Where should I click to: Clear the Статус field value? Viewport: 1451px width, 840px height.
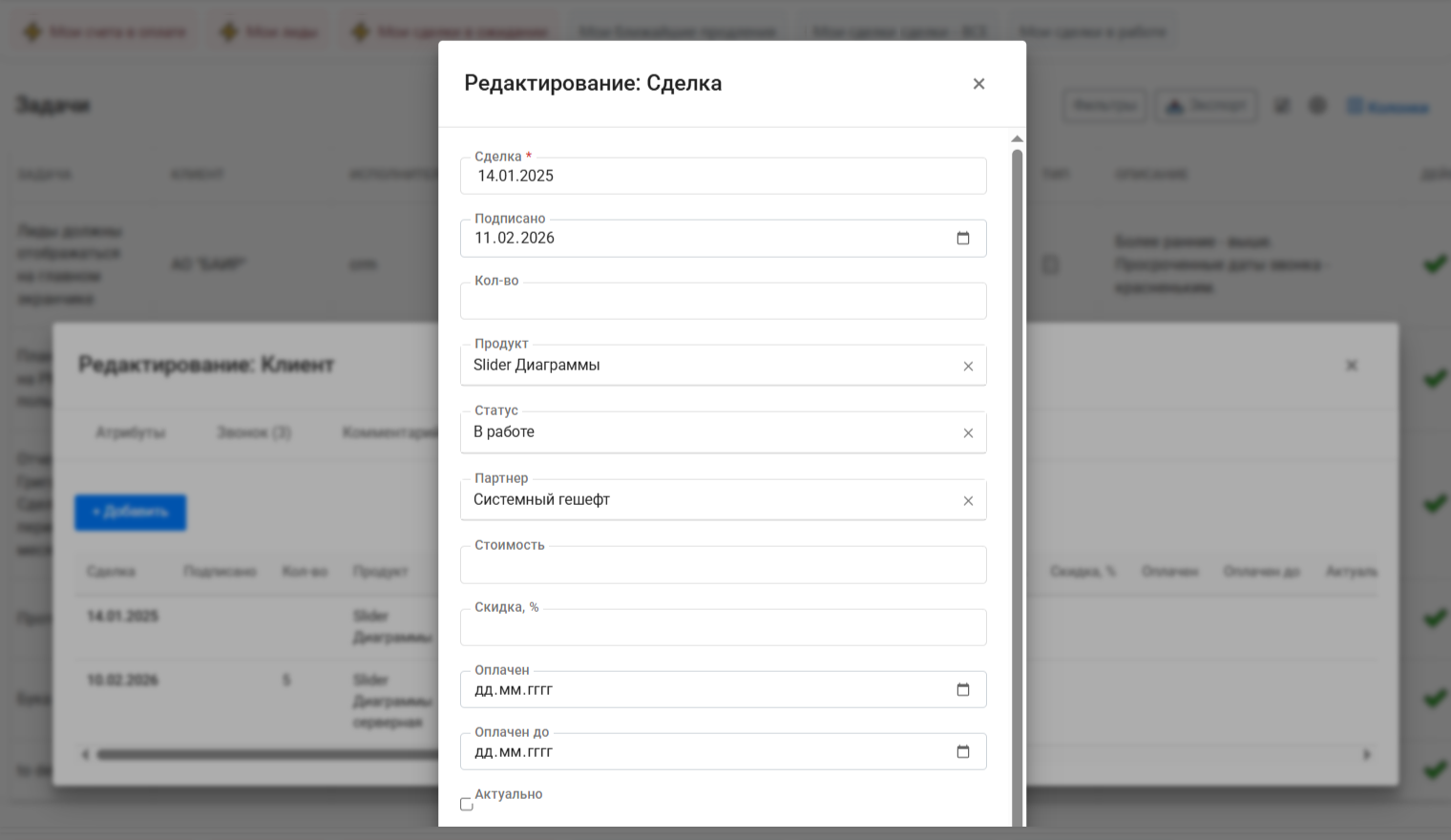click(x=968, y=433)
